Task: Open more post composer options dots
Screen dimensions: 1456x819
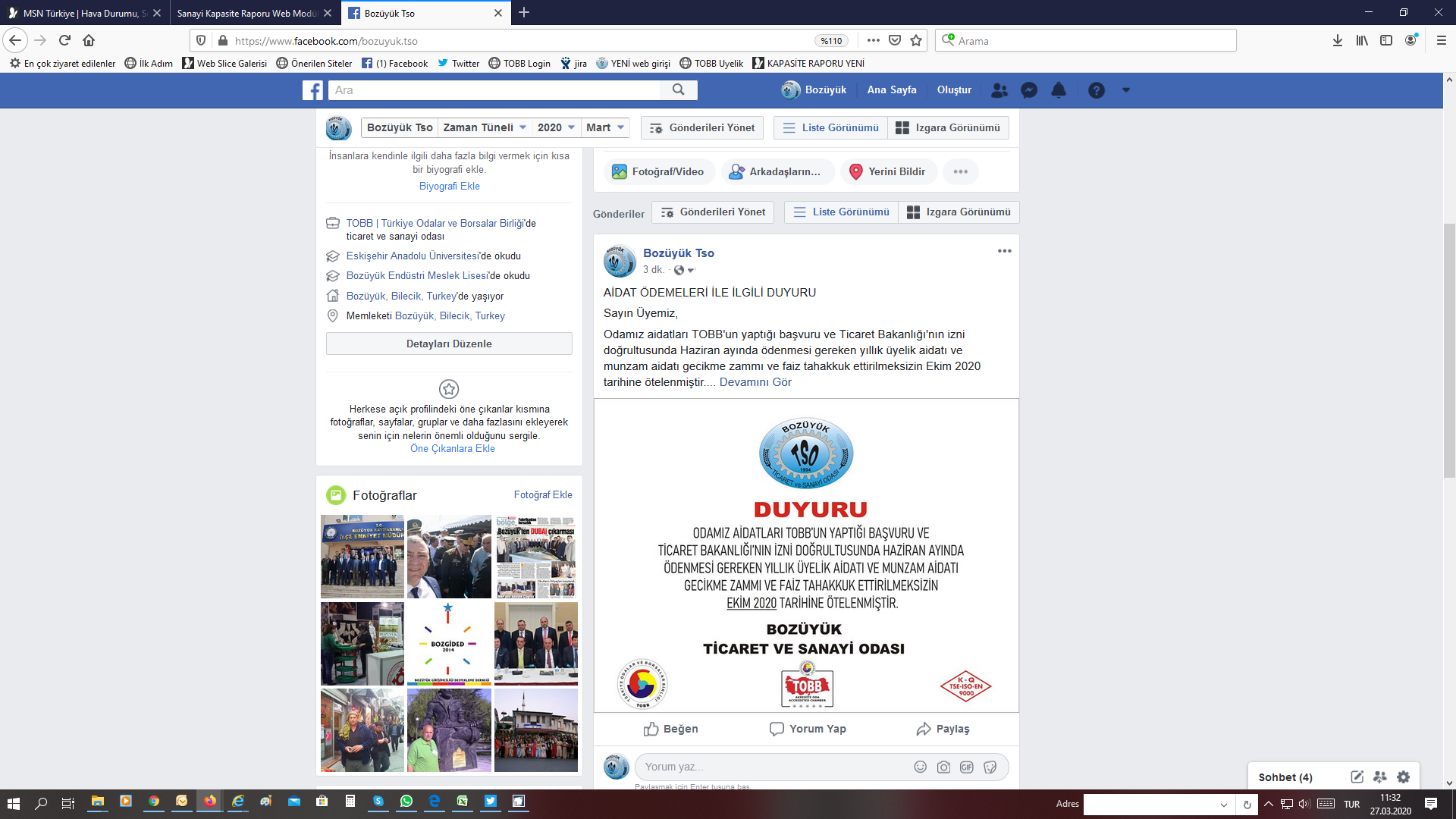Action: (x=960, y=171)
